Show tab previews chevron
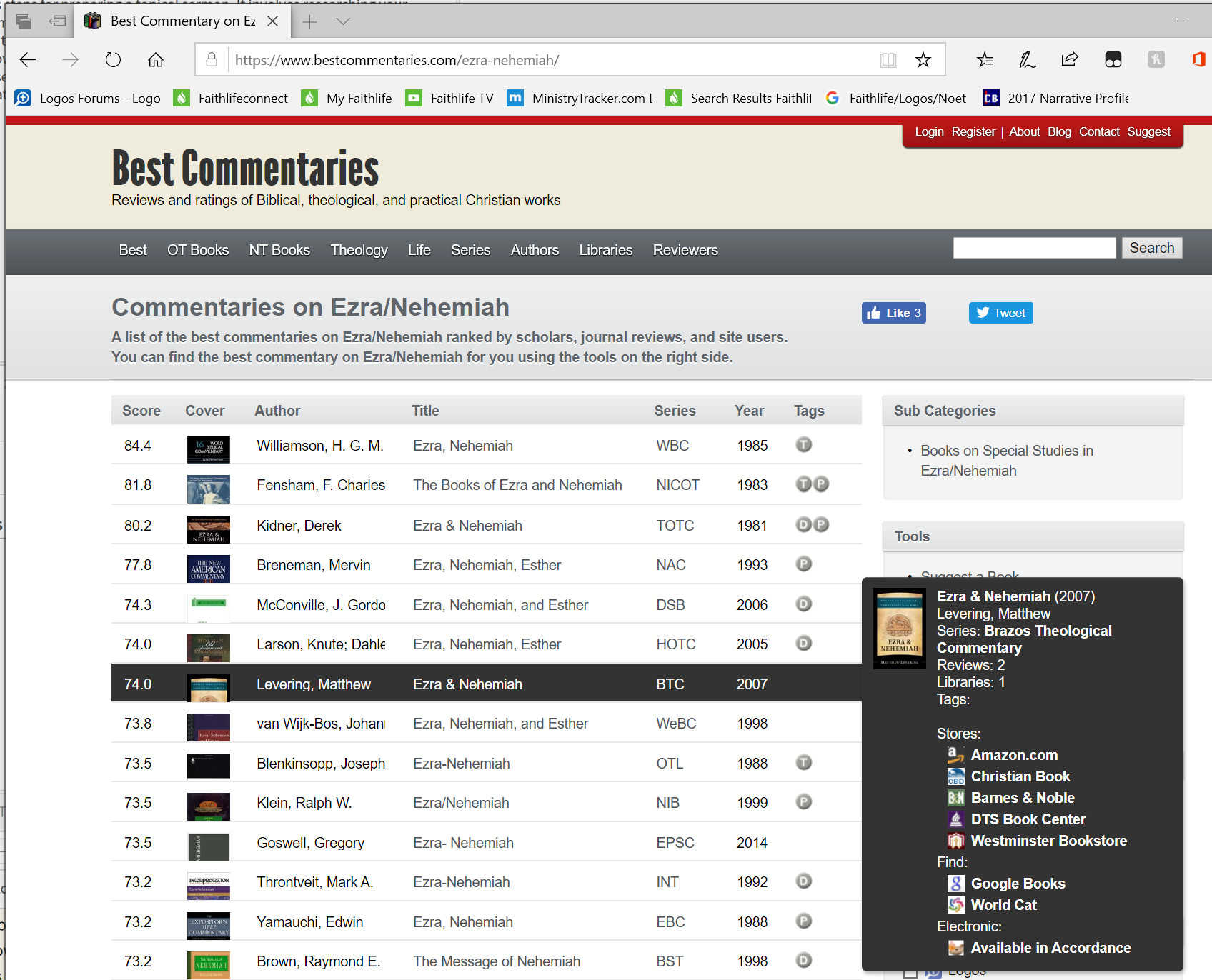This screenshot has height=980, width=1212. point(343,21)
